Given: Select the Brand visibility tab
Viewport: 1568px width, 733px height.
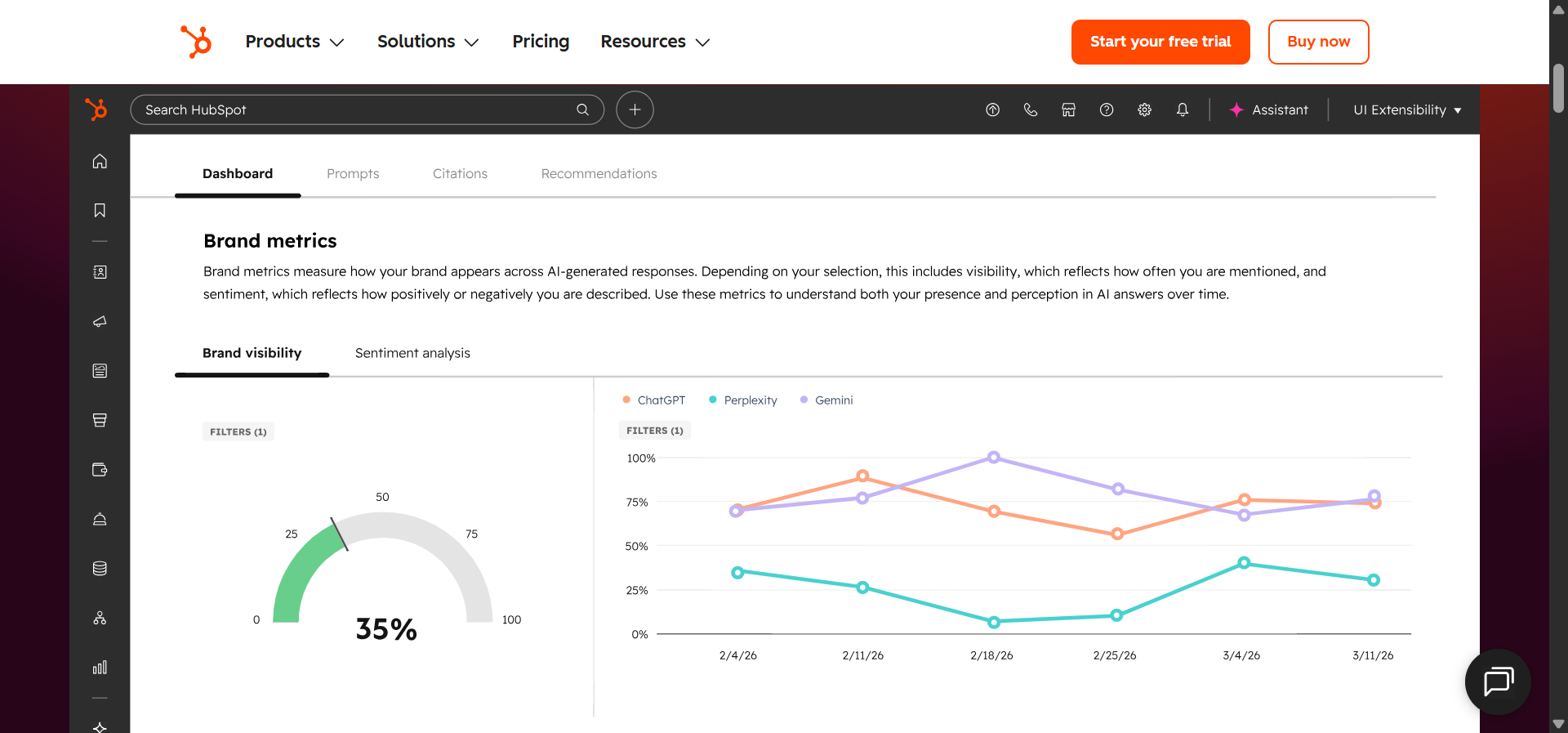Looking at the screenshot, I should 252,353.
